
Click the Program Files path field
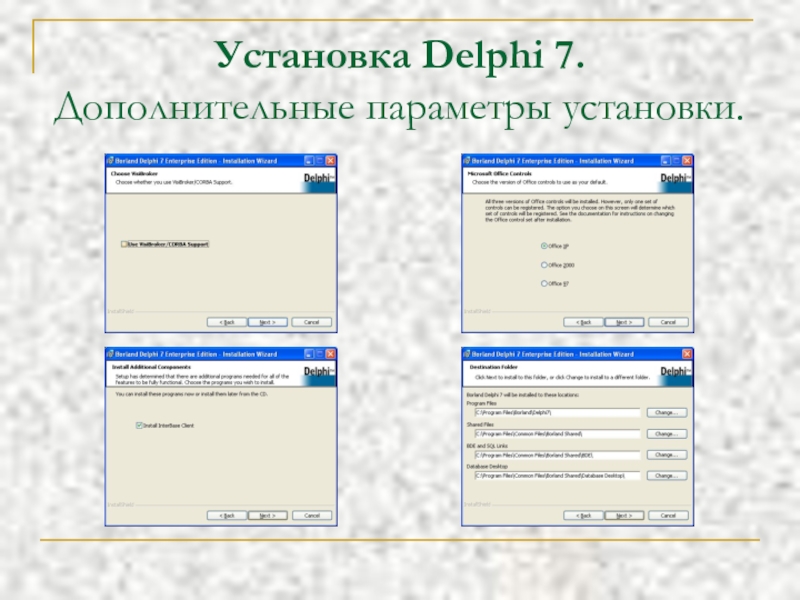click(557, 412)
